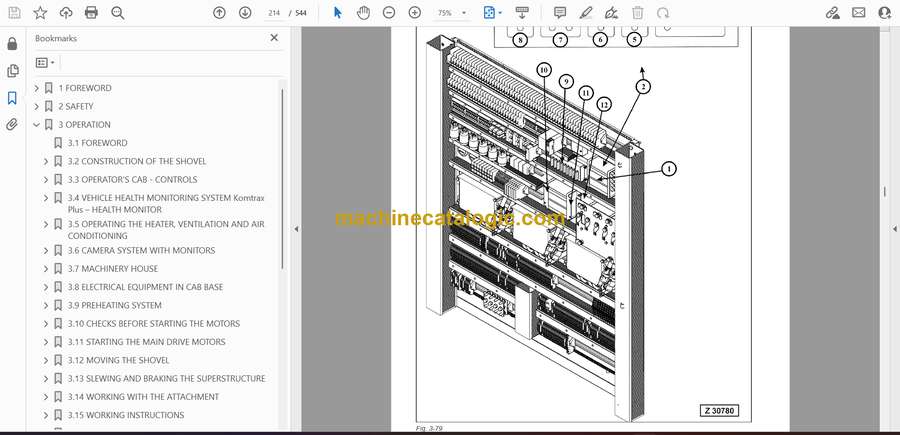The width and height of the screenshot is (900, 435).
Task: Add a comment note
Action: (560, 13)
